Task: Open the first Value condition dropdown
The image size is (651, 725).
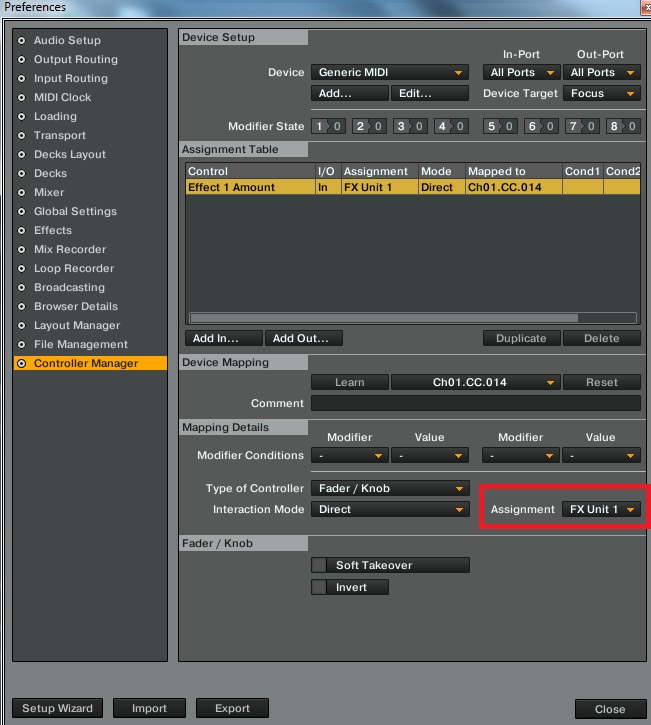Action: click(430, 455)
